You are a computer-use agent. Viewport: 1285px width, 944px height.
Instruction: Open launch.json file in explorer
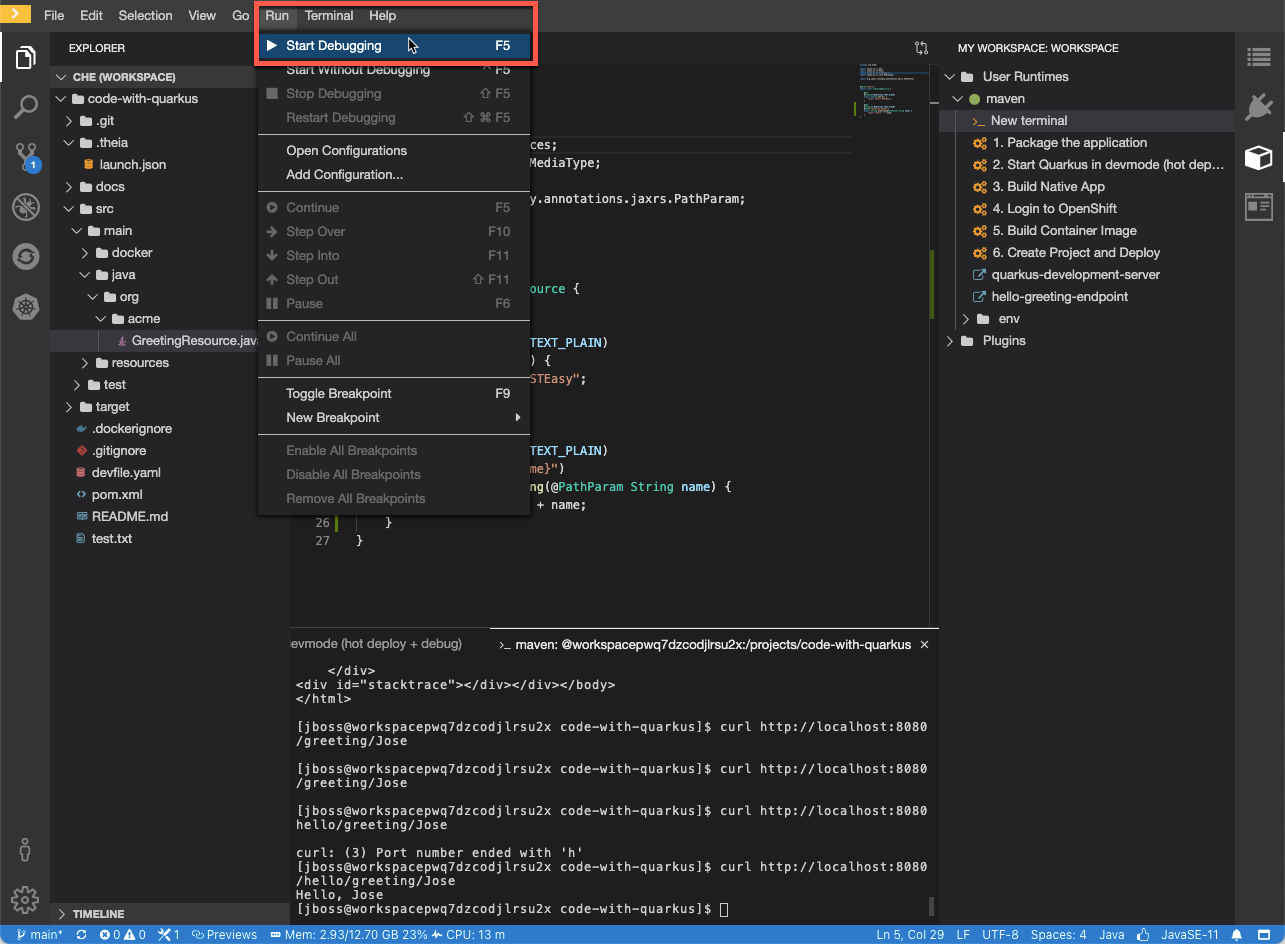(133, 165)
